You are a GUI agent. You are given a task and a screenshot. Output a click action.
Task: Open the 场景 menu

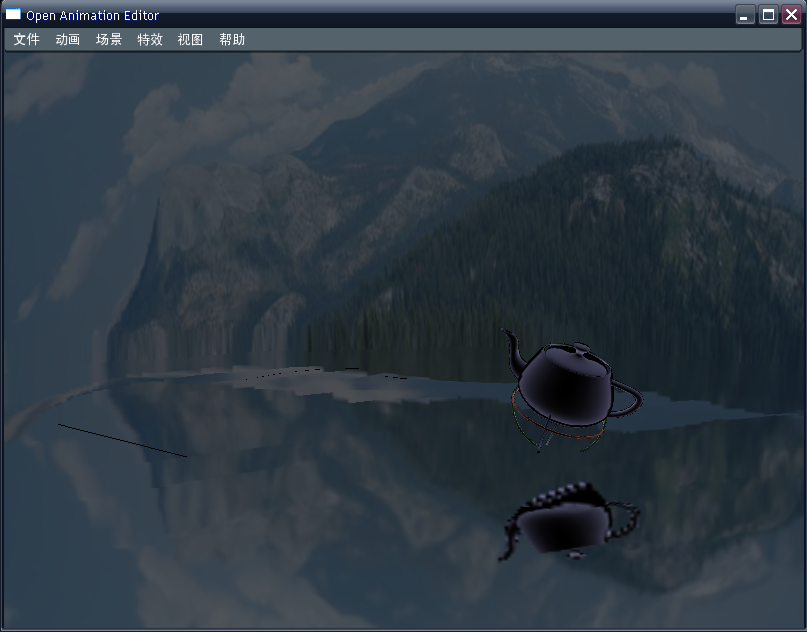coord(109,40)
